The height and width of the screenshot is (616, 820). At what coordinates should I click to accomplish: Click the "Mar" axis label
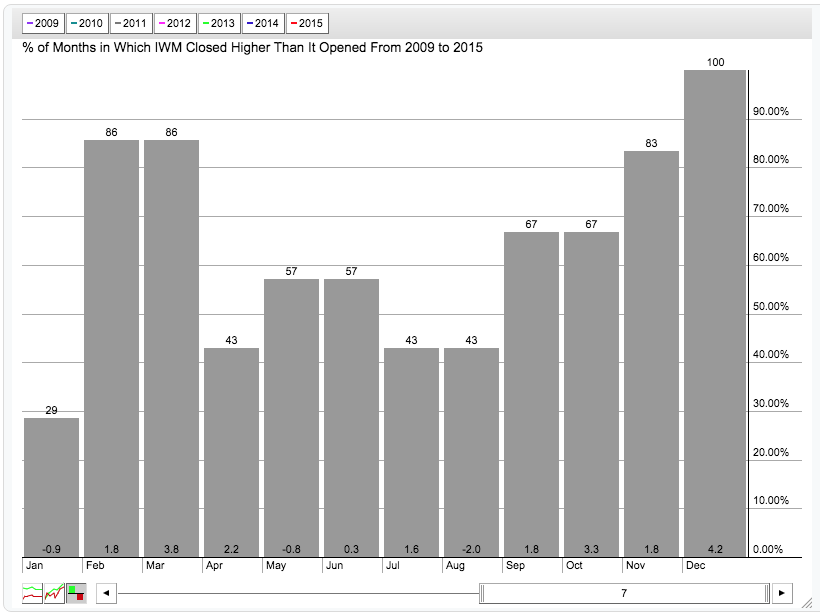click(x=155, y=565)
